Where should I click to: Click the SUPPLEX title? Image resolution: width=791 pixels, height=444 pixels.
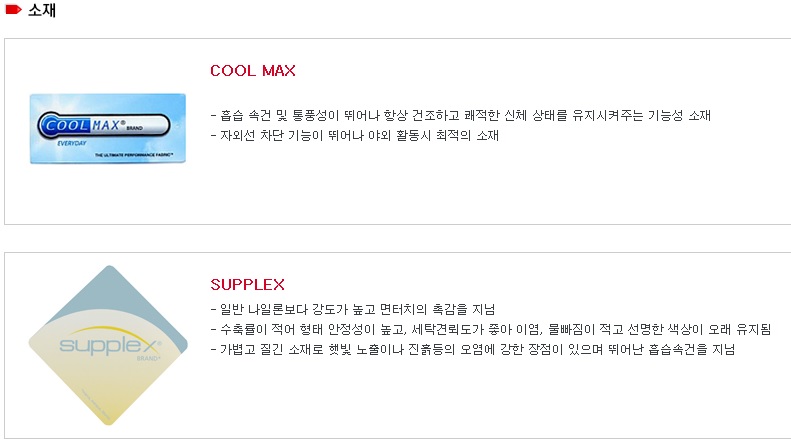pyautogui.click(x=248, y=284)
